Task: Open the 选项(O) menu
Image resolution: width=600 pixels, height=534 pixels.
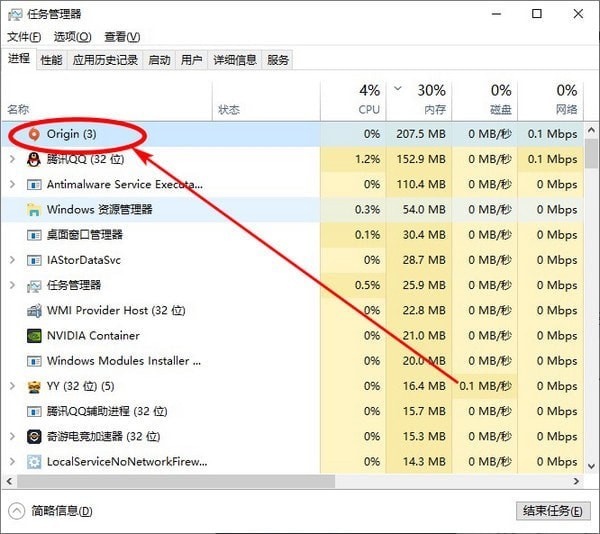Action: pyautogui.click(x=72, y=37)
